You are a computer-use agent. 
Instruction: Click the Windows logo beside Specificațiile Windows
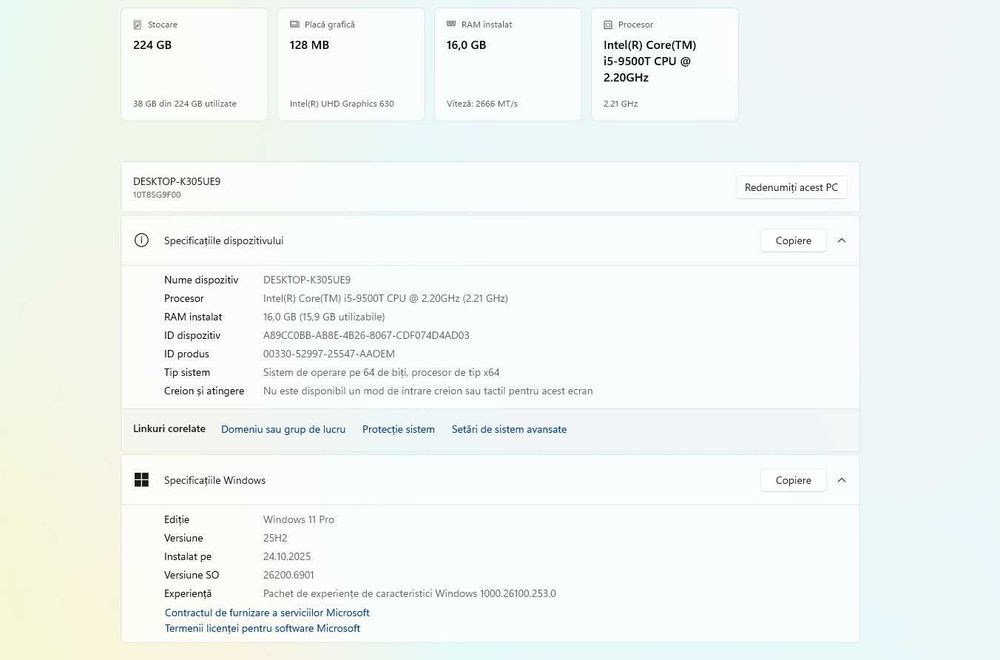coord(142,480)
